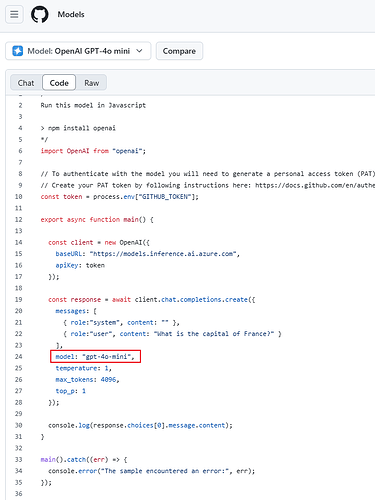Click the role "system" message line
The height and width of the screenshot is (500, 375).
click(122, 323)
